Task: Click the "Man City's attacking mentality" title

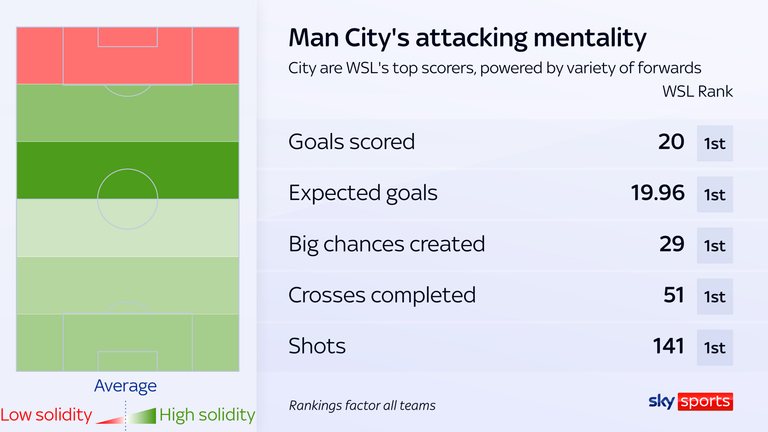Action: click(467, 38)
